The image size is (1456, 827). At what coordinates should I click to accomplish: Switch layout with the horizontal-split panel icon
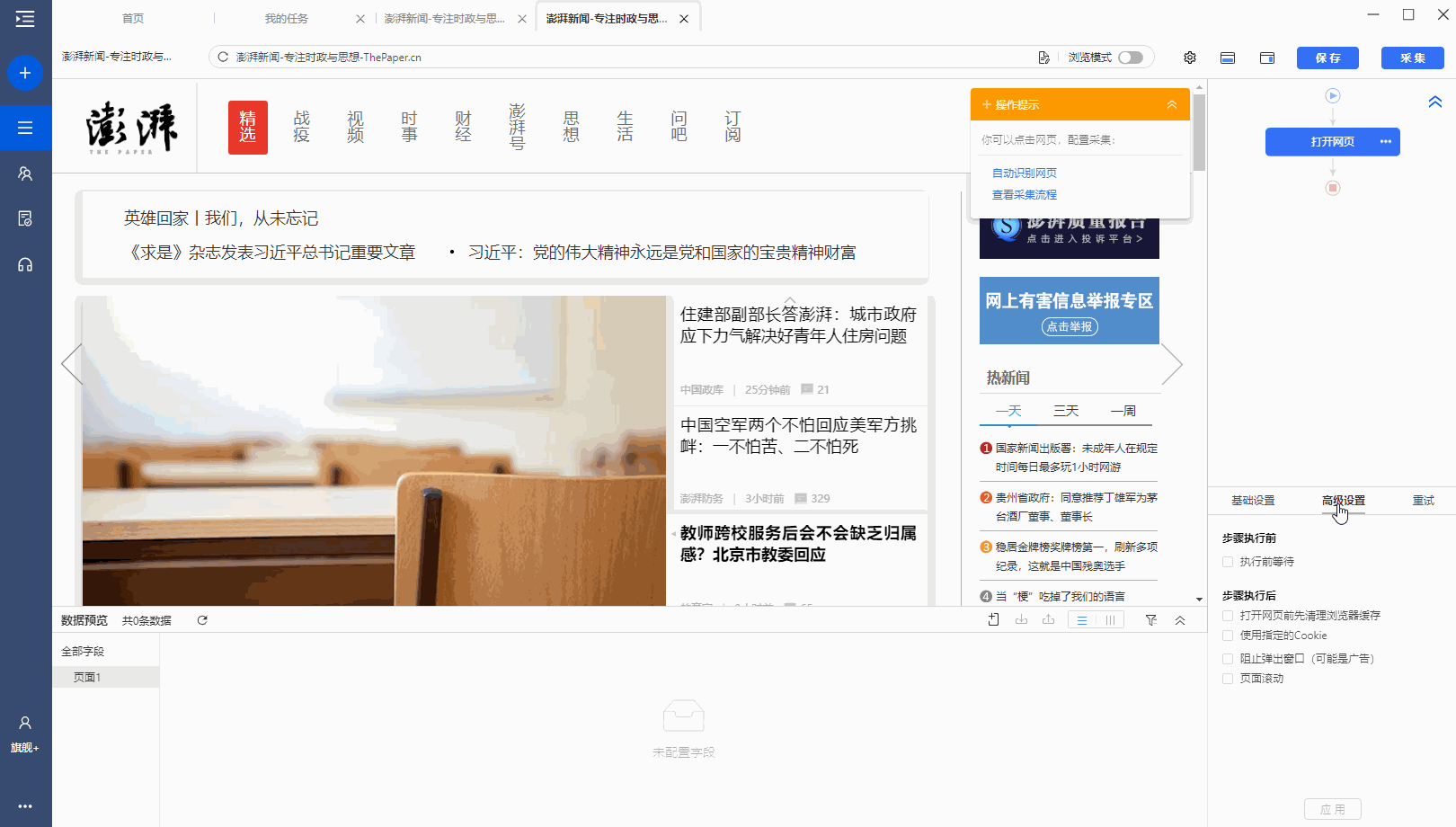(x=1228, y=58)
